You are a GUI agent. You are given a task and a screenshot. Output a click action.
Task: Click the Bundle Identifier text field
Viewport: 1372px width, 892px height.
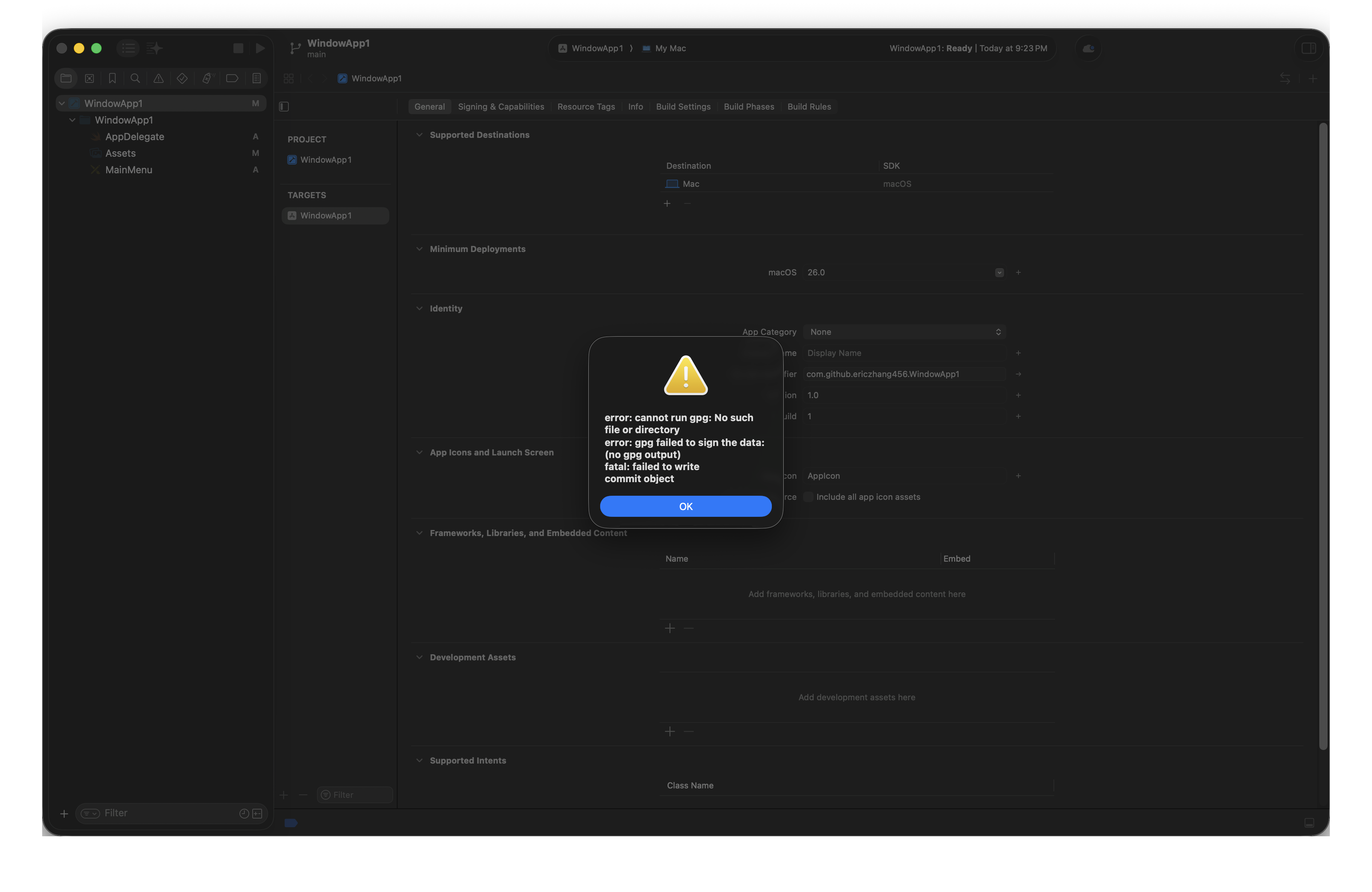pos(904,374)
